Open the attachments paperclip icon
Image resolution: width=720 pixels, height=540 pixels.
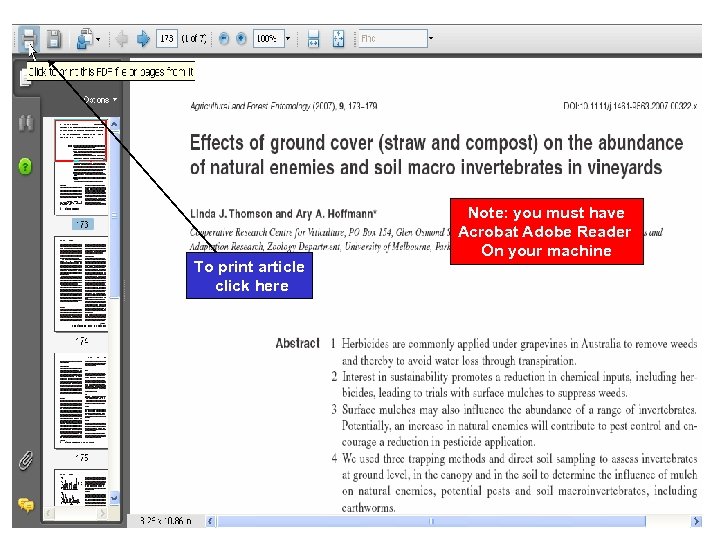26,461
